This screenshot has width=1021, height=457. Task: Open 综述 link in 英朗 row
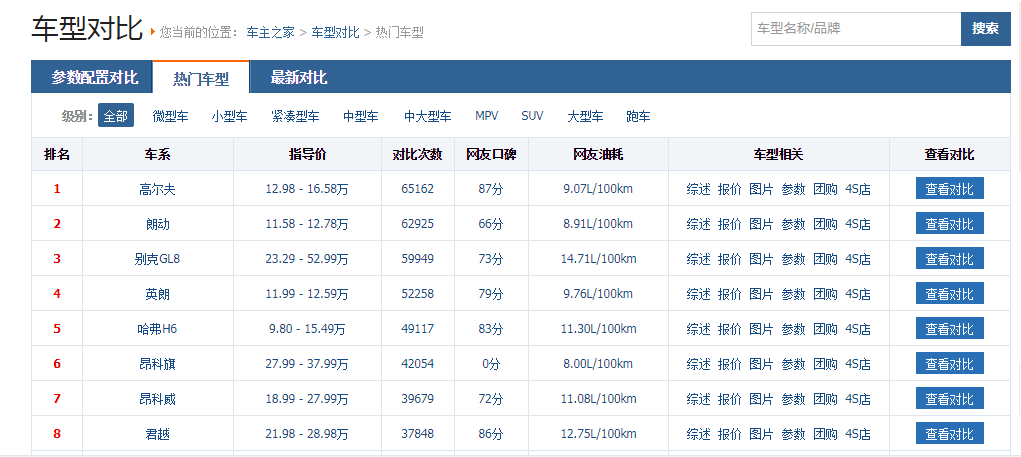click(x=698, y=294)
